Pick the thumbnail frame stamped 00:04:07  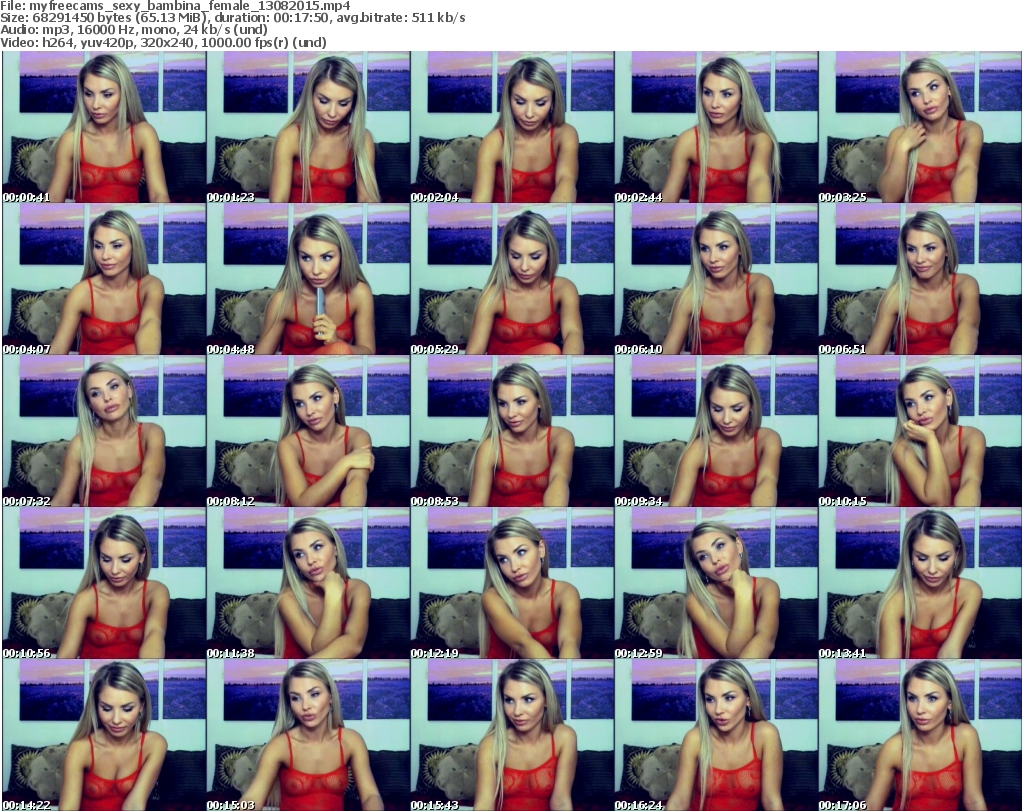point(104,279)
